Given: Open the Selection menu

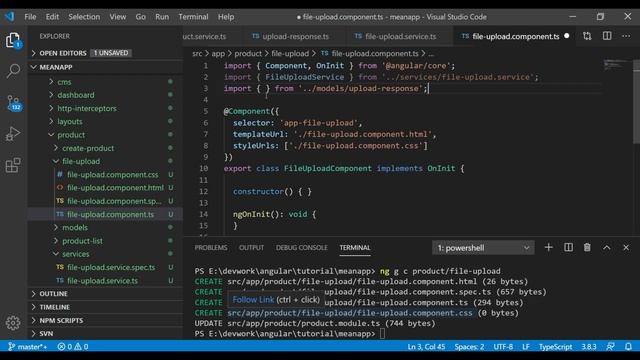Looking at the screenshot, I should (x=84, y=17).
